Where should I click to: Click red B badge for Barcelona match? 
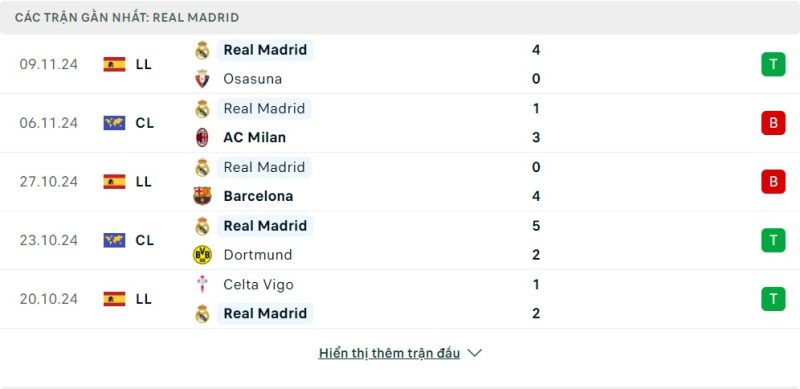click(773, 182)
